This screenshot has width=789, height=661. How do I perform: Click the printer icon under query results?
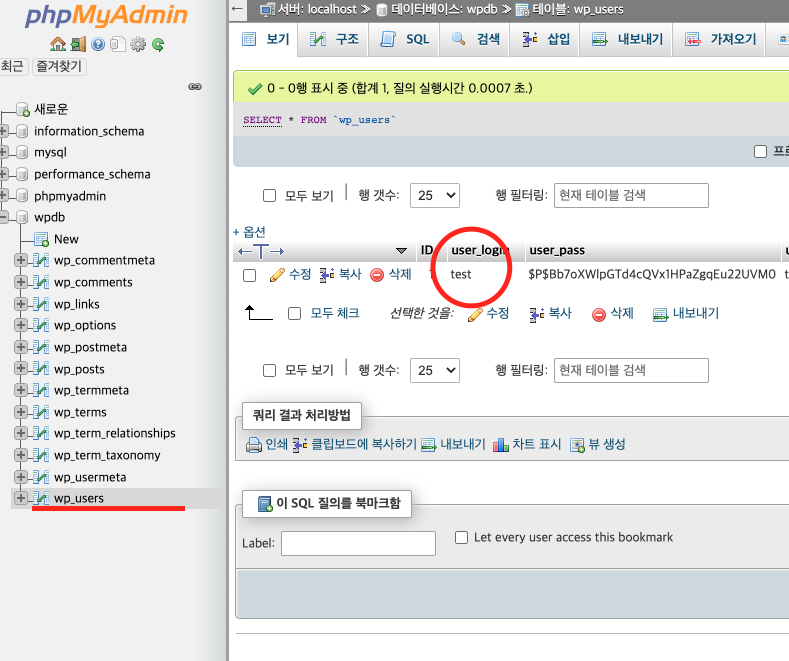tap(254, 445)
